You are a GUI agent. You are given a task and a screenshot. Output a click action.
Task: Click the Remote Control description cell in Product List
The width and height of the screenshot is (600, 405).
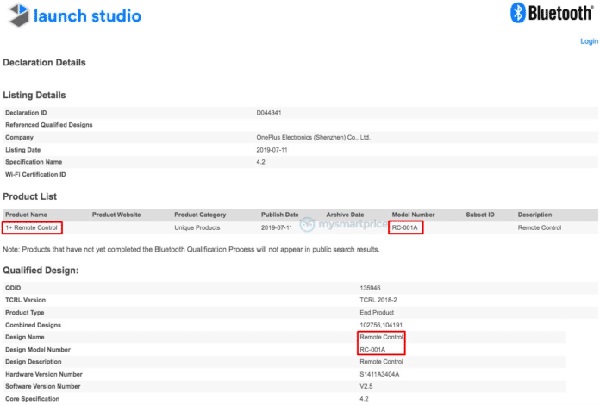tap(539, 228)
